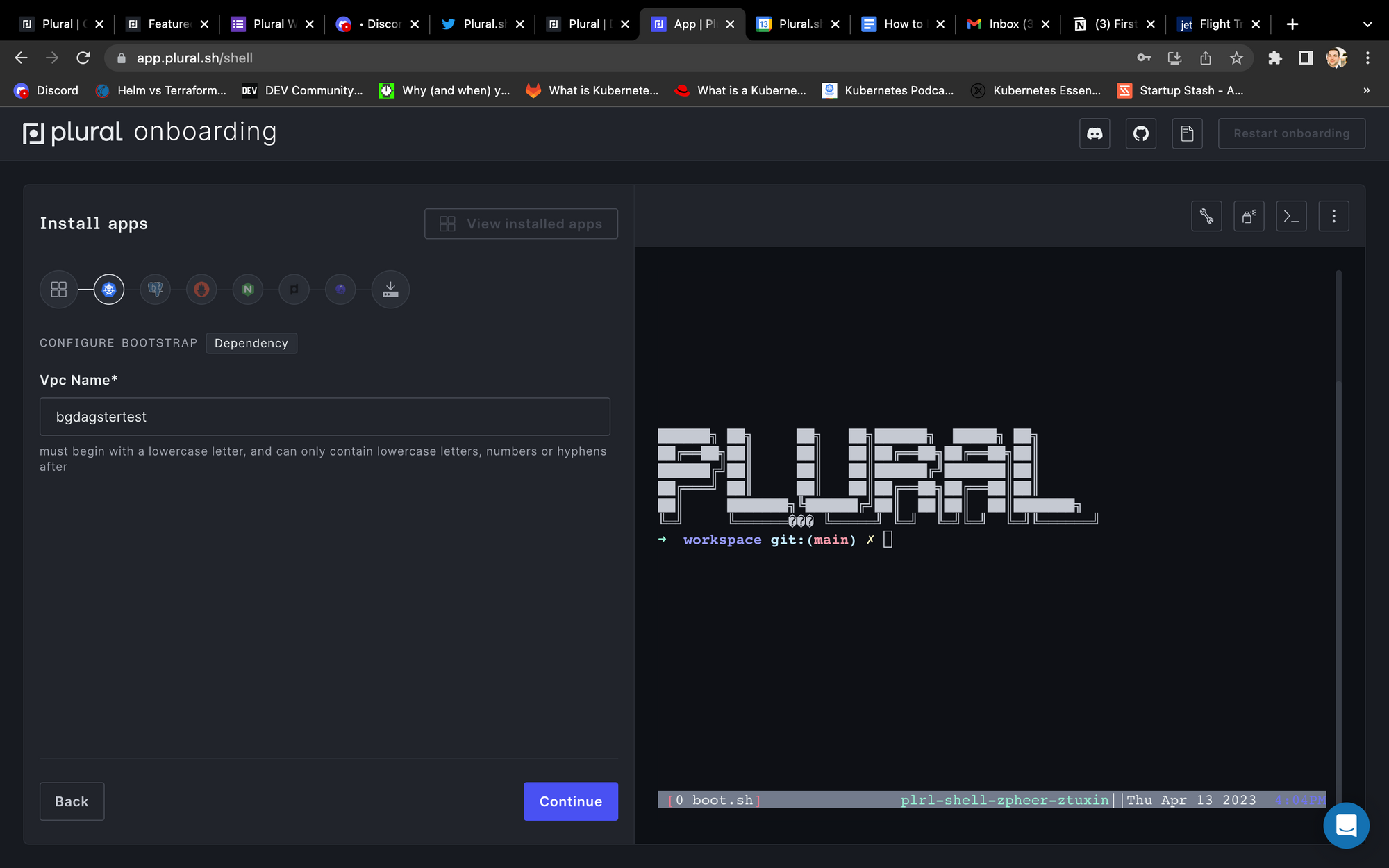Viewport: 1389px width, 868px height.
Task: Switch to the Inbox Gmail tab
Action: 1008,24
